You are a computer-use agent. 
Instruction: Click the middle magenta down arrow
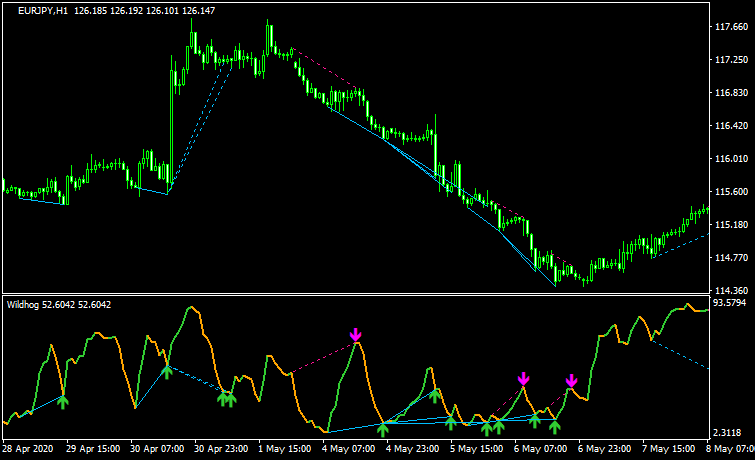[x=523, y=378]
